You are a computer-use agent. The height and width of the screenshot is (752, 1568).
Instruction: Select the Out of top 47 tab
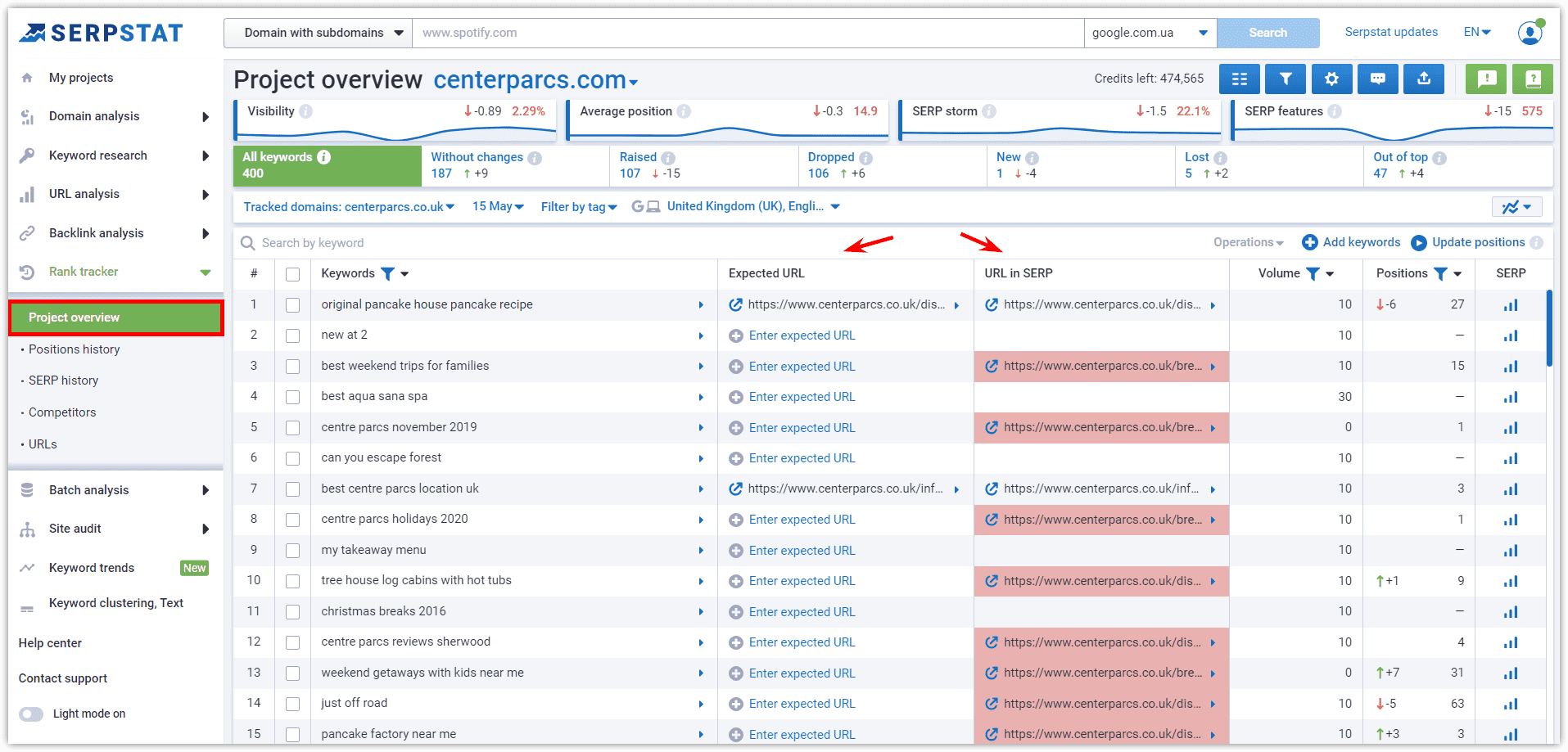1458,165
